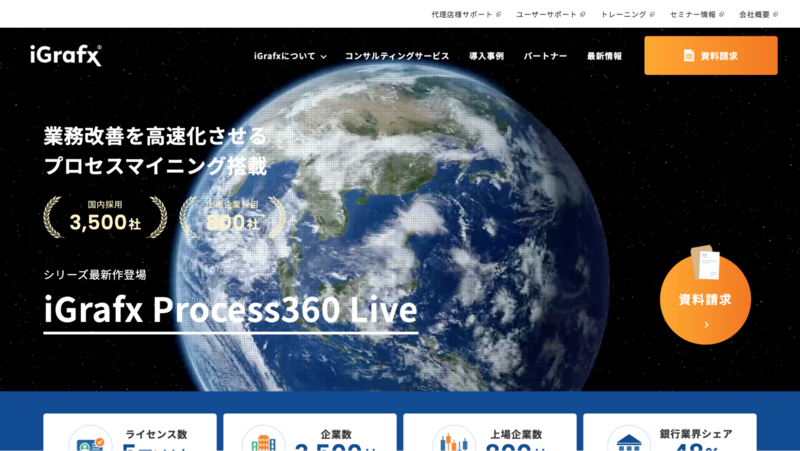The width and height of the screenshot is (800, 451).
Task: Open コンサルティングサービス menu item
Action: 397,56
